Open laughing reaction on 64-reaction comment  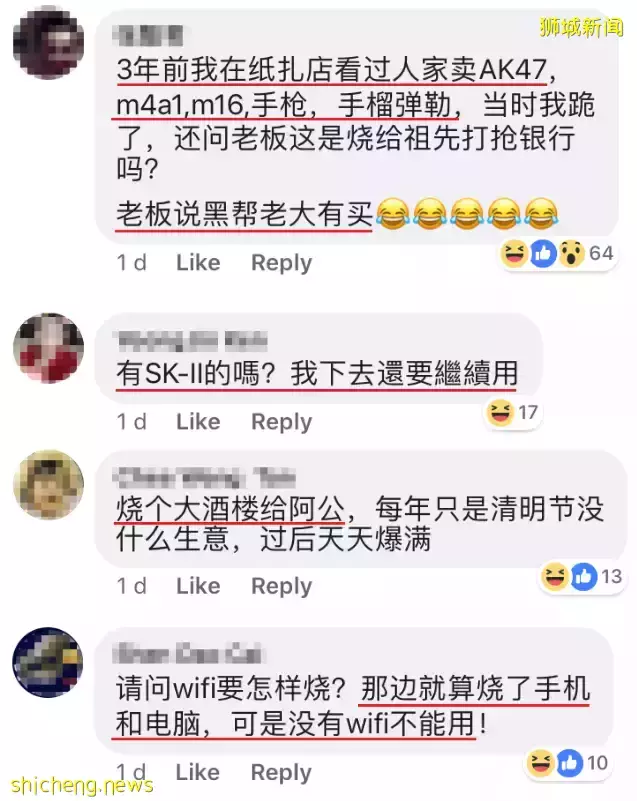tap(514, 253)
